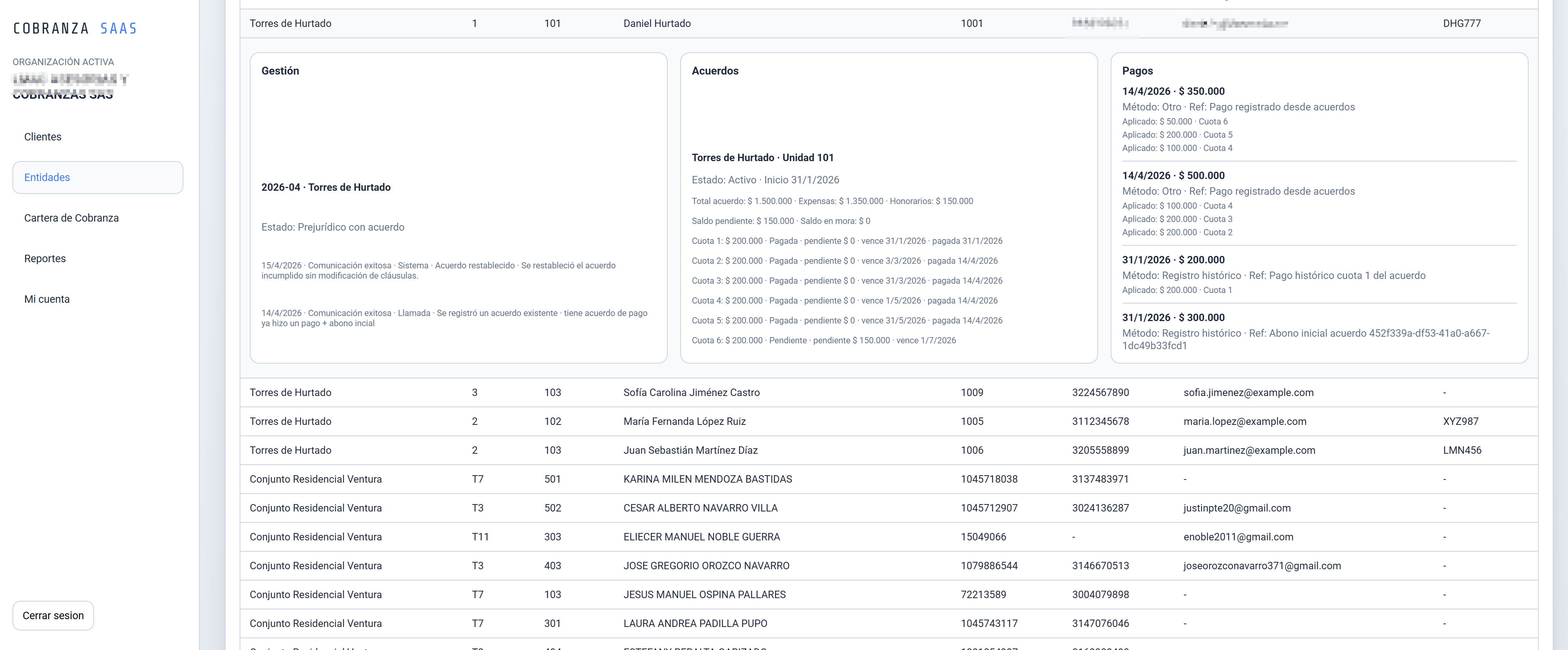Image resolution: width=1568 pixels, height=650 pixels.
Task: Click email joseorozconavarro371@gmail.com
Action: tap(1262, 566)
